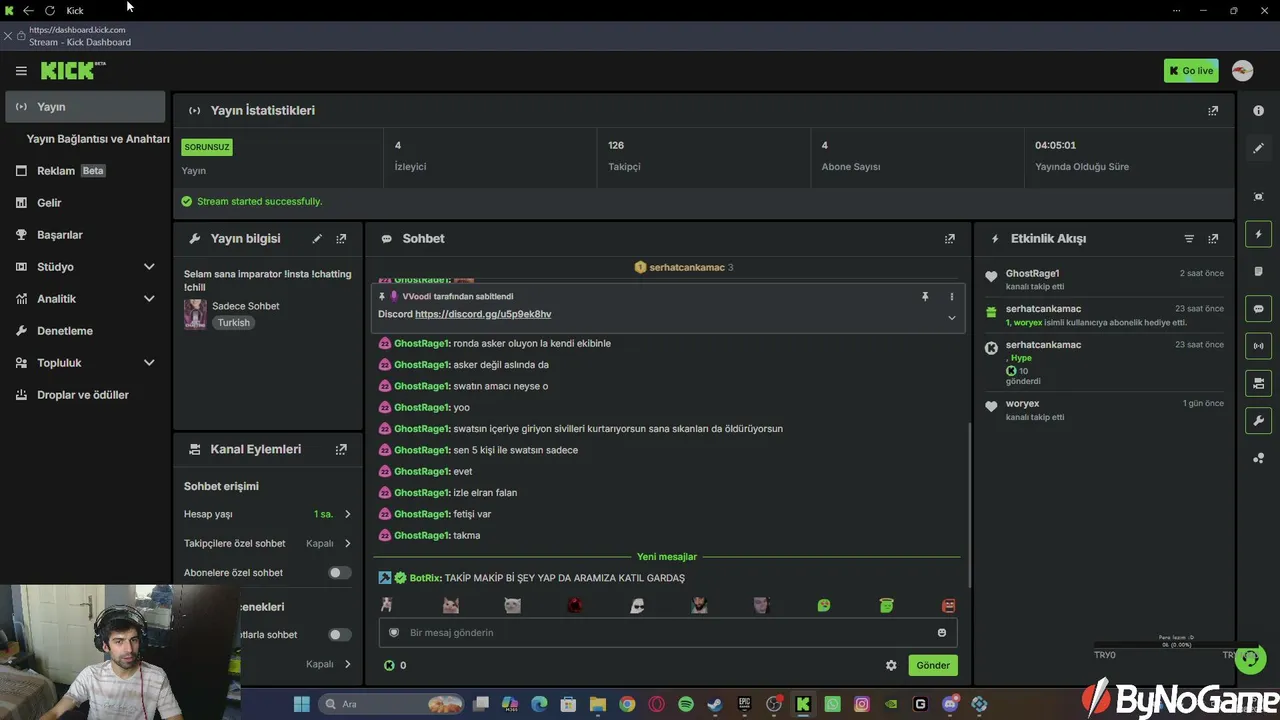Open the profile avatar menu
The image size is (1280, 720).
click(x=1242, y=71)
